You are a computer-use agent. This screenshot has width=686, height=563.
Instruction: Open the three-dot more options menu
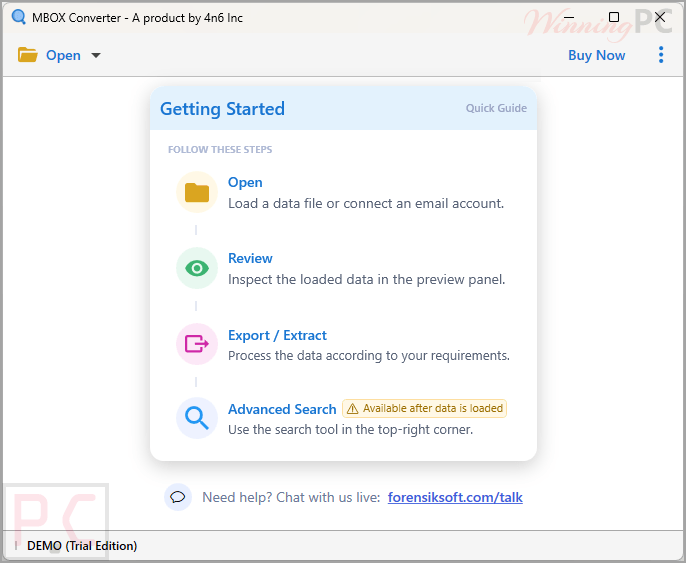tap(661, 55)
